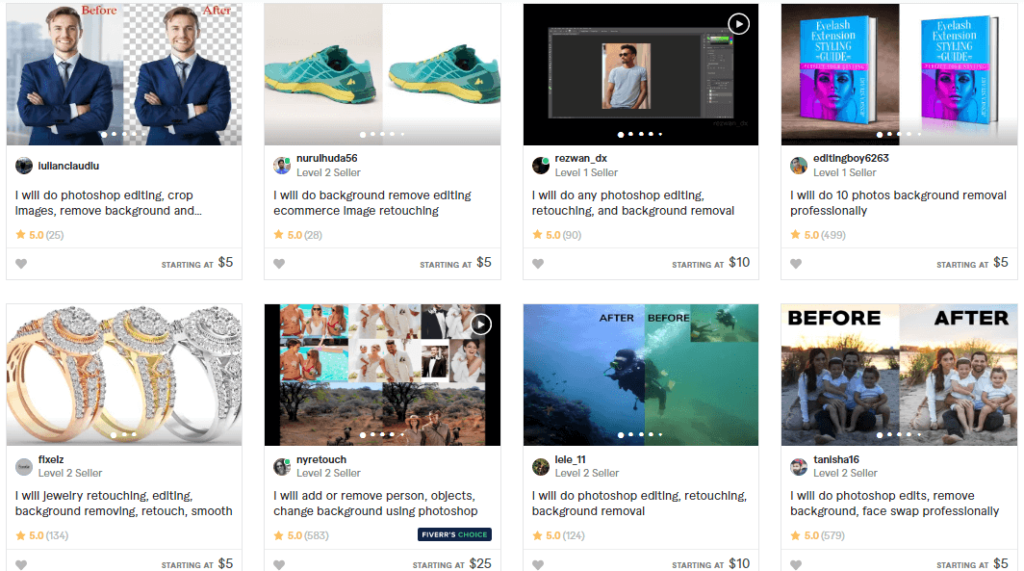The width and height of the screenshot is (1024, 571).
Task: Open the jewelry rings gig thumbnail
Action: point(124,375)
